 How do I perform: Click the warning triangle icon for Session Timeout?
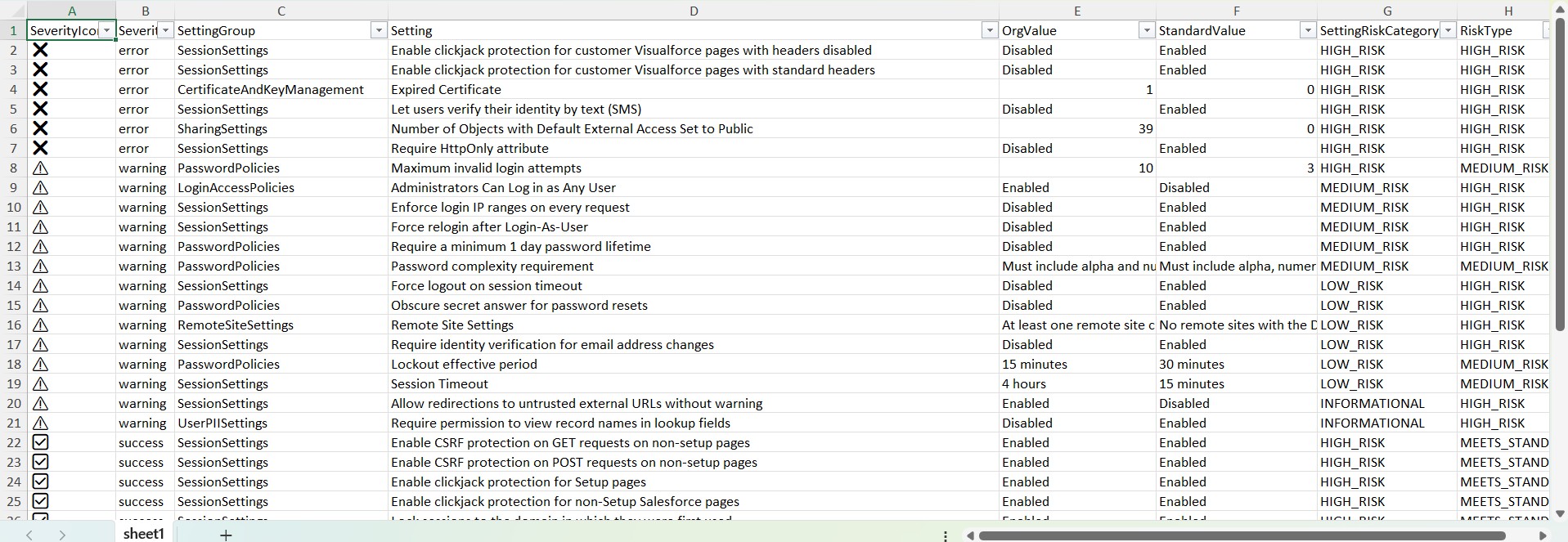coord(39,384)
